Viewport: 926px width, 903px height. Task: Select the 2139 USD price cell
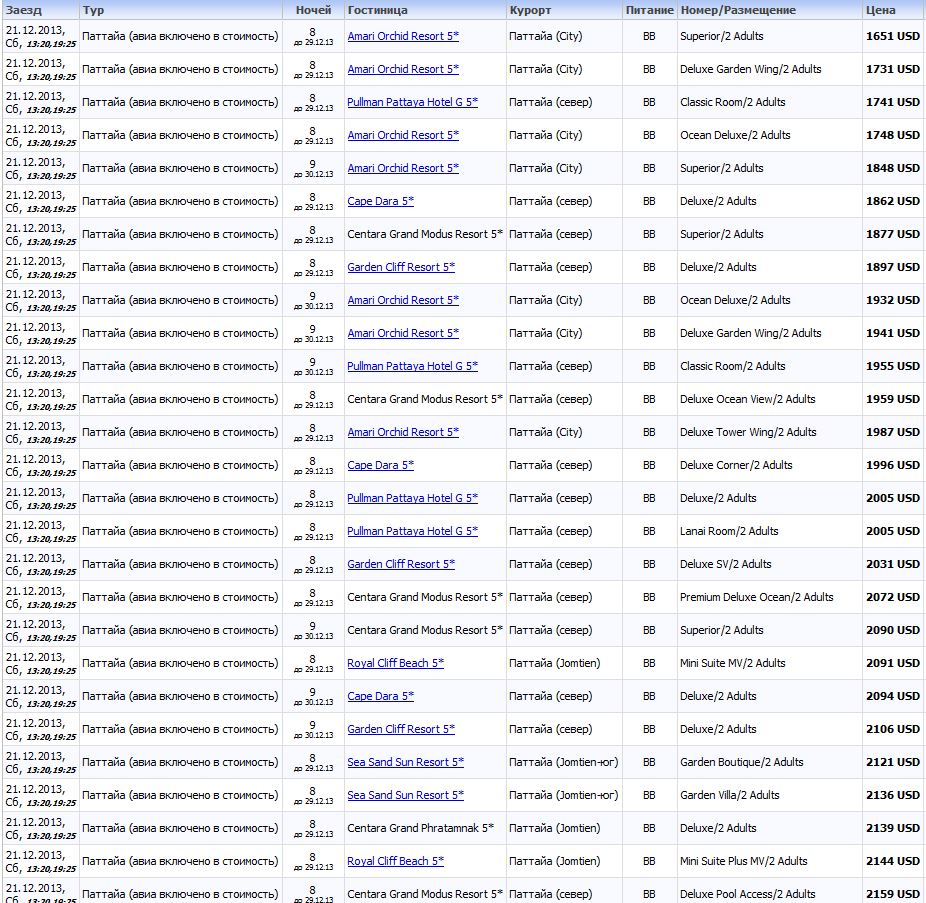click(x=892, y=828)
